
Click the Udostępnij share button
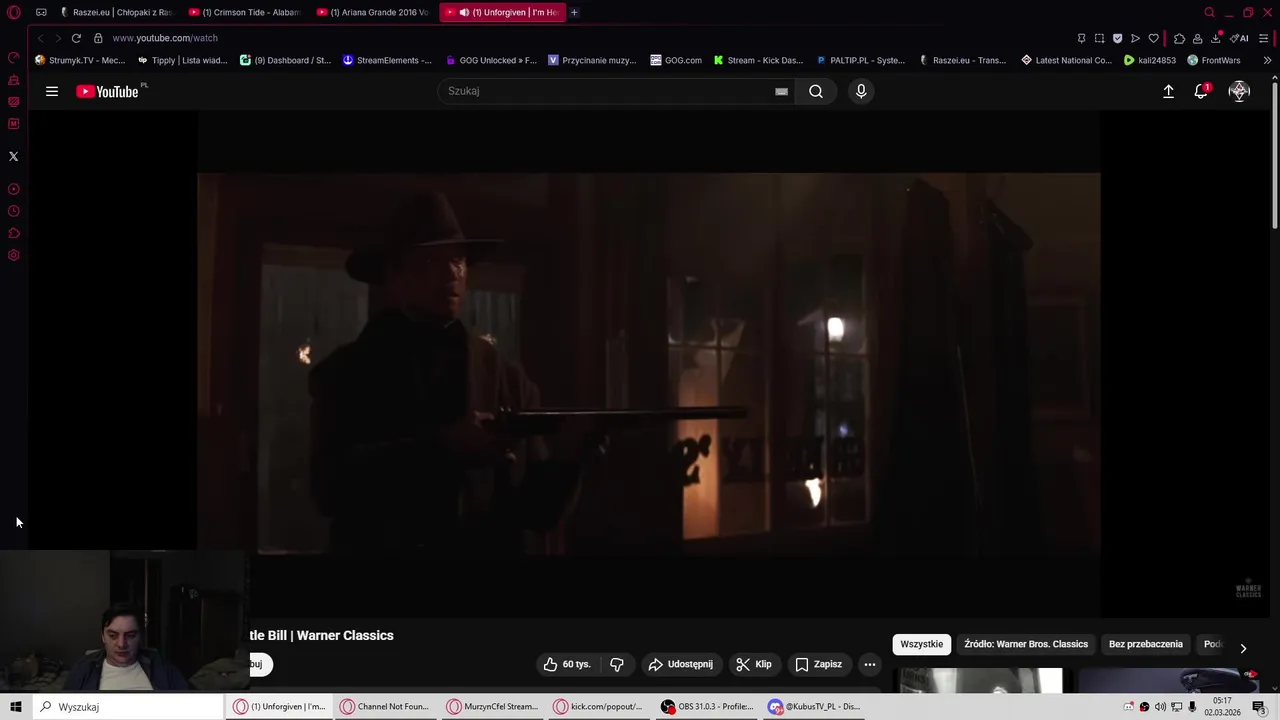tap(680, 664)
